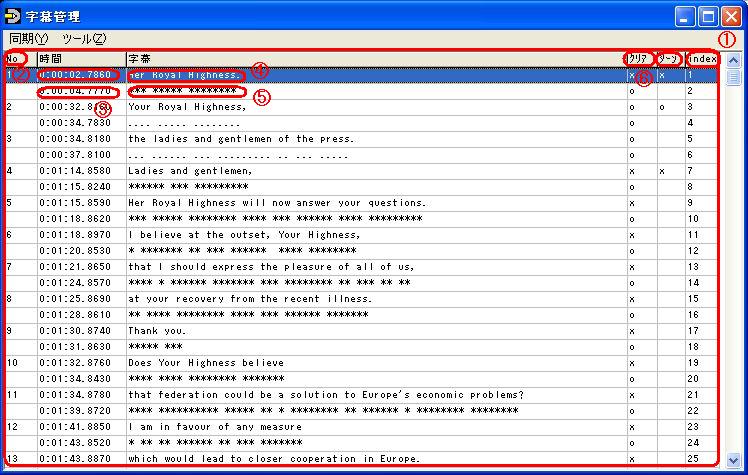Click the scrollbar up arrow
This screenshot has width=748, height=475.
coord(733,60)
